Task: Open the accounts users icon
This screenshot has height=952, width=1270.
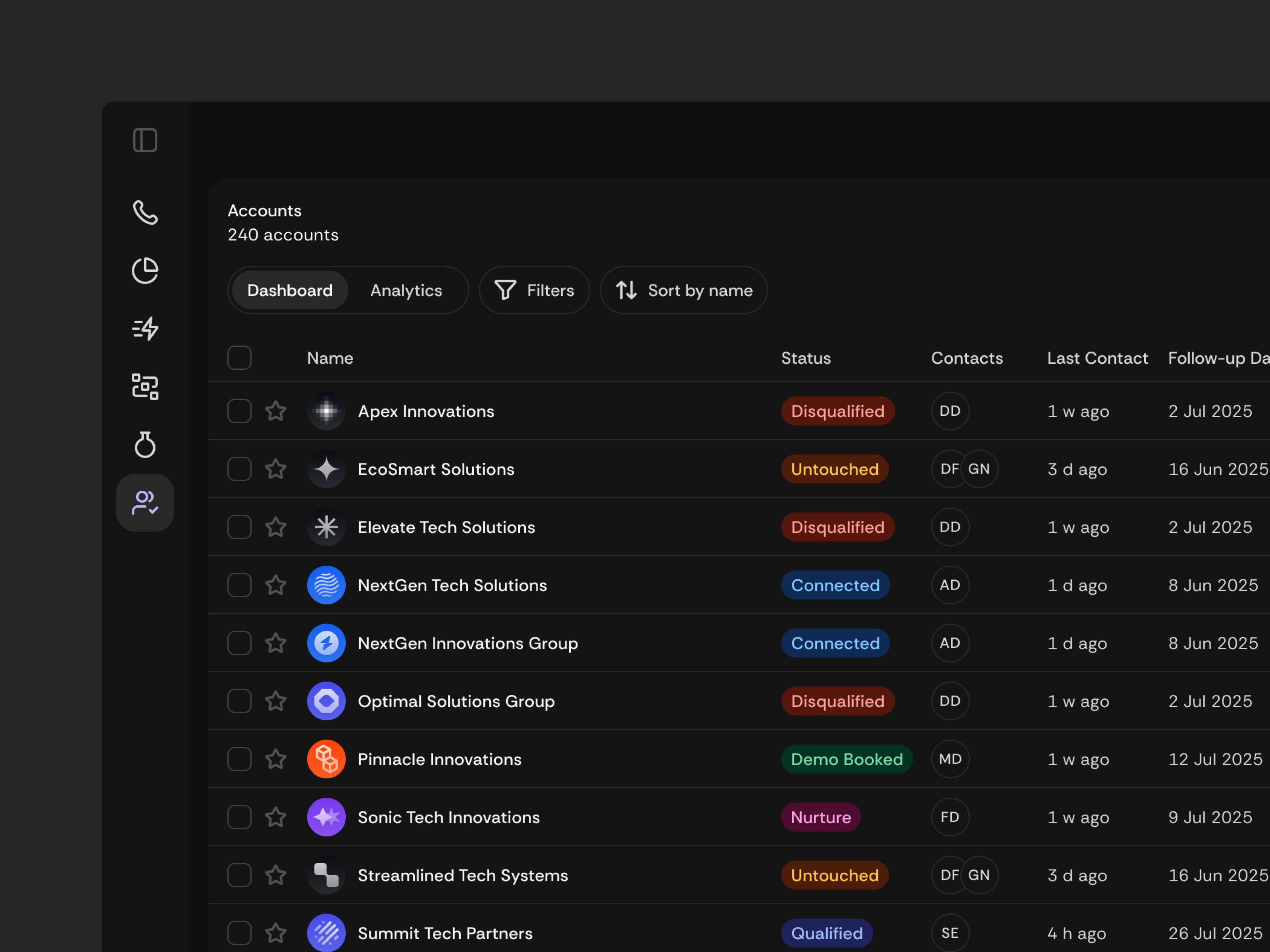Action: point(145,503)
